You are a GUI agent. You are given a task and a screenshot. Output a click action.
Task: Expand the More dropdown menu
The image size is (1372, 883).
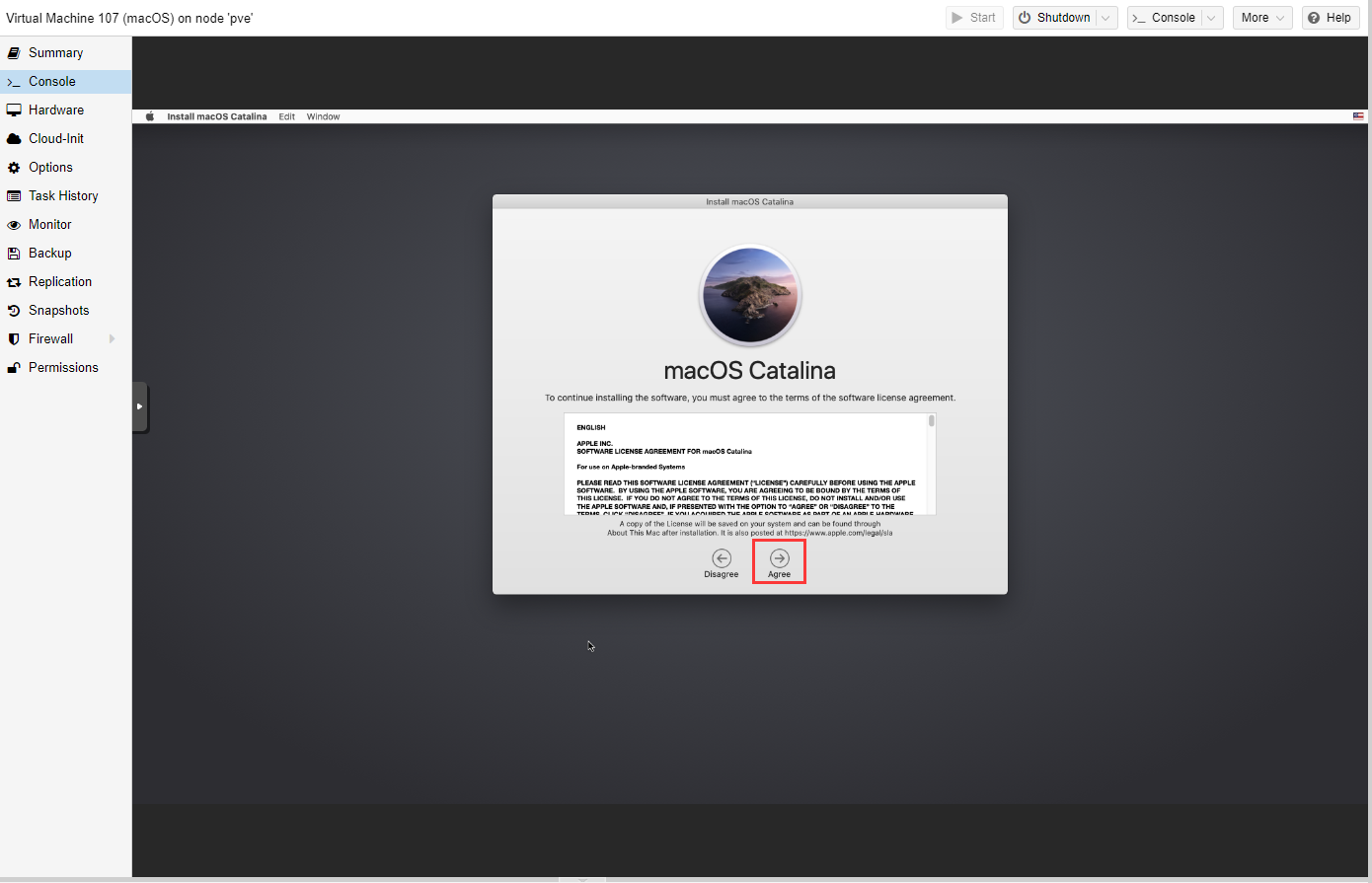(1280, 18)
